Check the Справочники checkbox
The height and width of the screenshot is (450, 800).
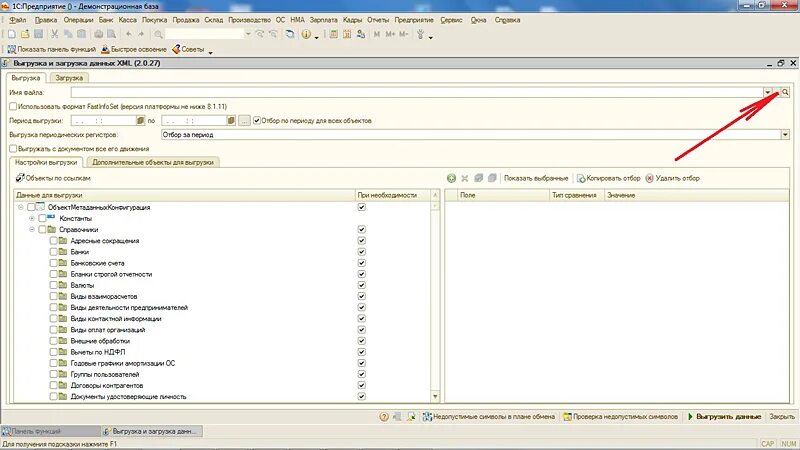pos(42,230)
